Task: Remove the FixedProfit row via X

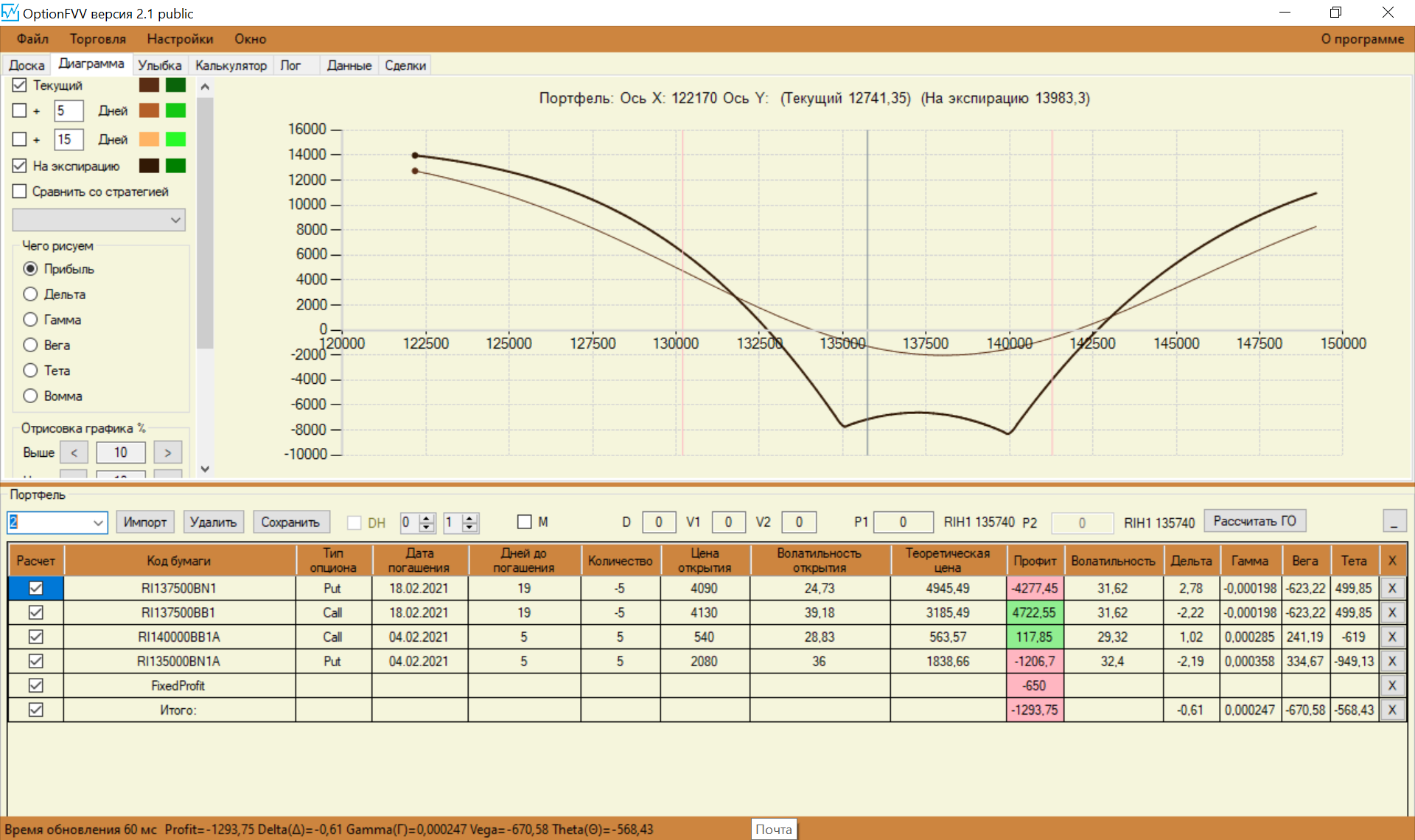Action: coord(1391,685)
